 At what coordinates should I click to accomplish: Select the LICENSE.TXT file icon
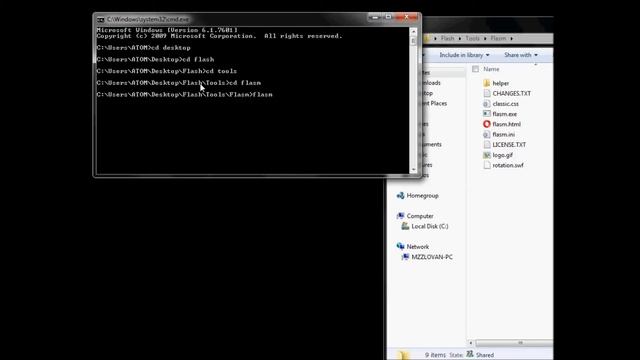[487, 144]
